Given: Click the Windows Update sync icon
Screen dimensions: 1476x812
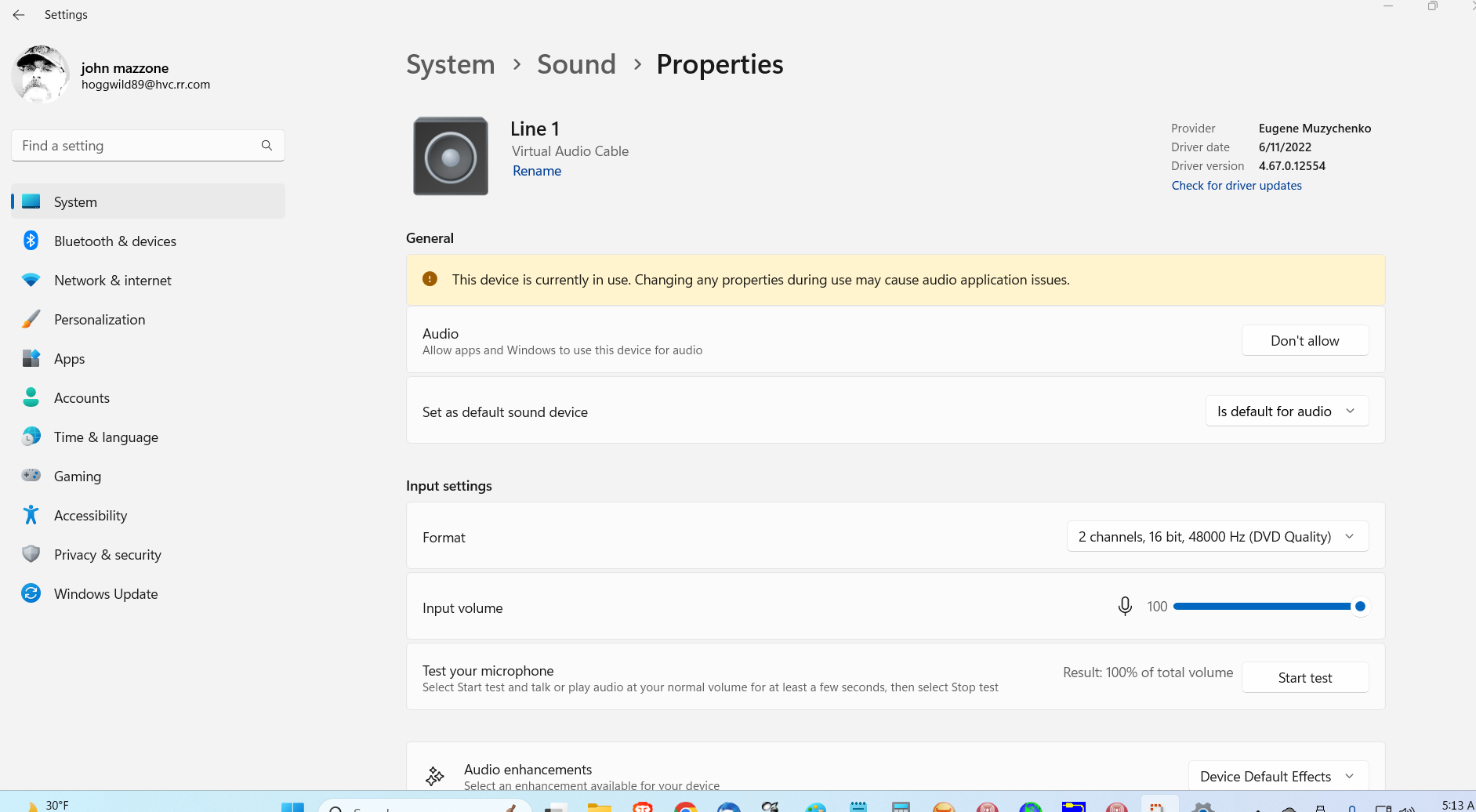Looking at the screenshot, I should click(31, 593).
